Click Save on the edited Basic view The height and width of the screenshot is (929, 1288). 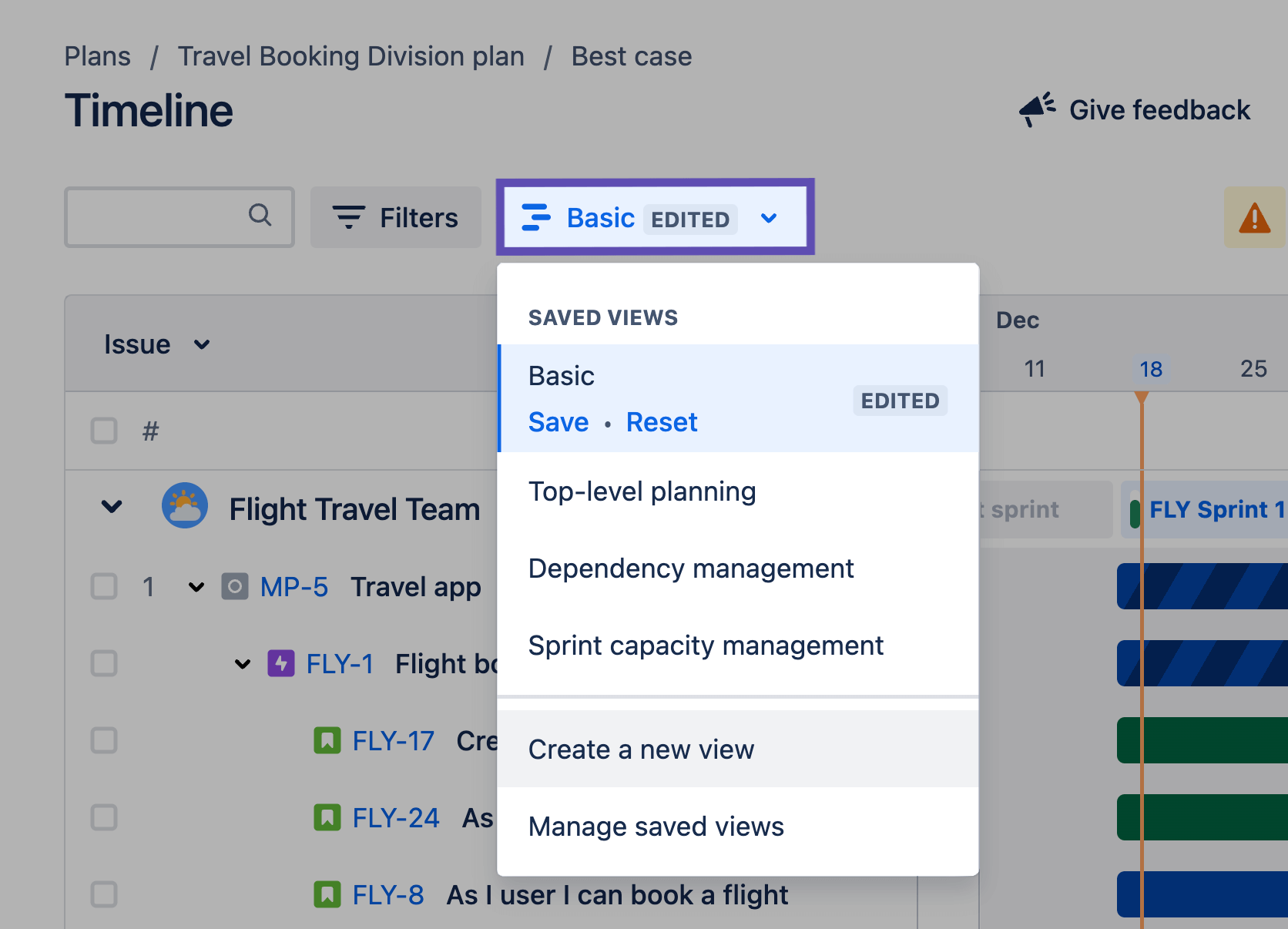558,421
